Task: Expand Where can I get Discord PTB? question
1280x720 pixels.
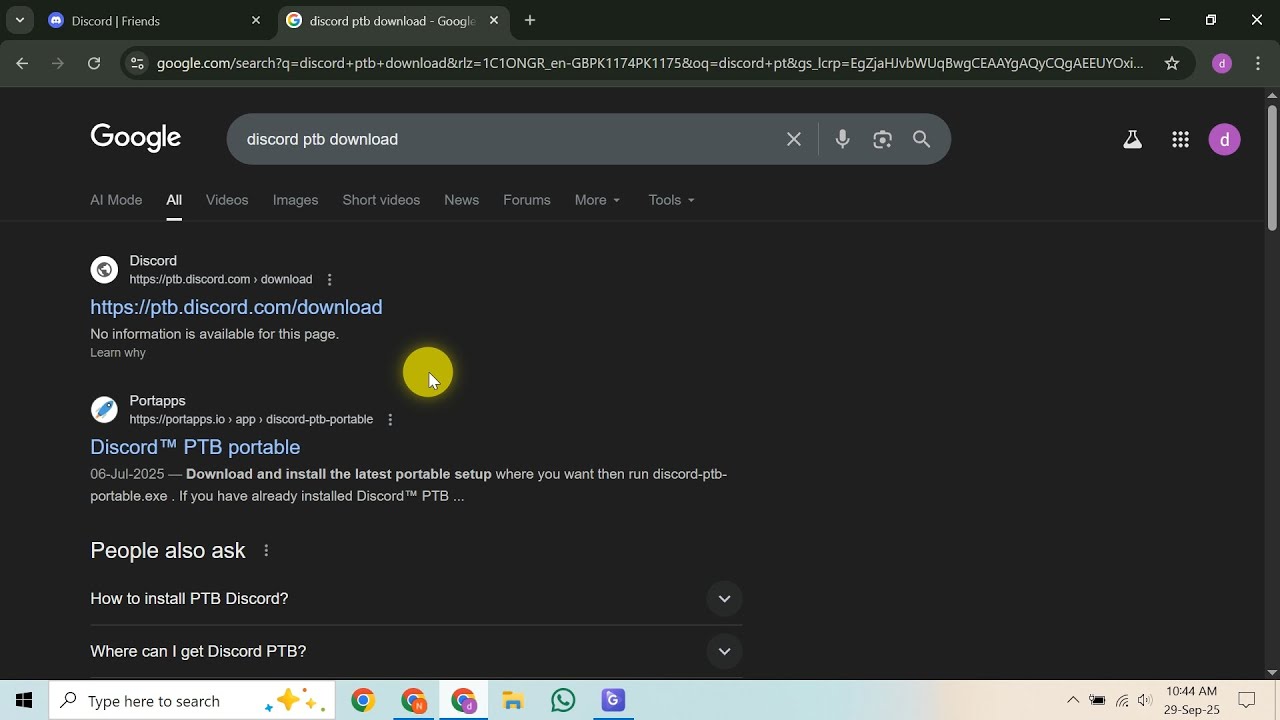Action: 416,652
